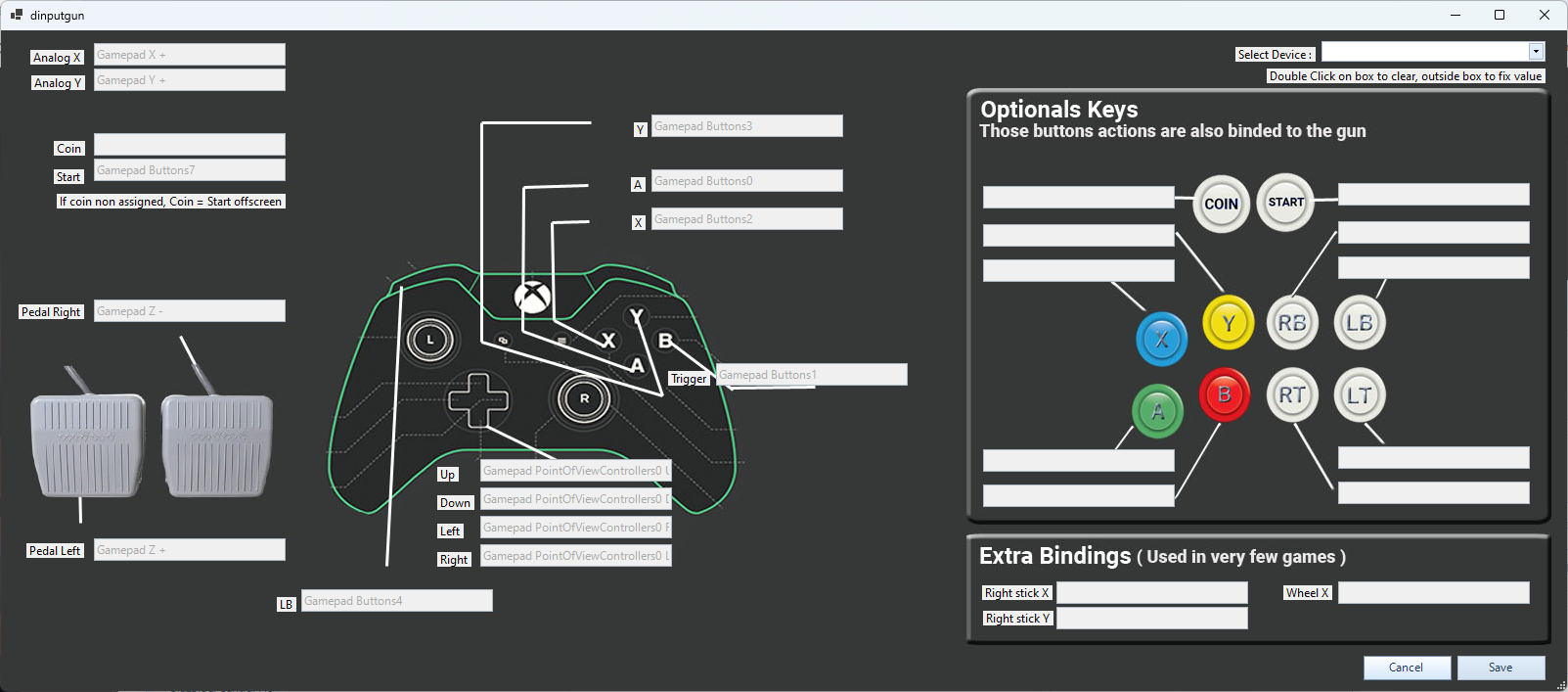Viewport: 1568px width, 692px height.
Task: Click optional field connected to COIN icon
Action: click(x=1079, y=198)
